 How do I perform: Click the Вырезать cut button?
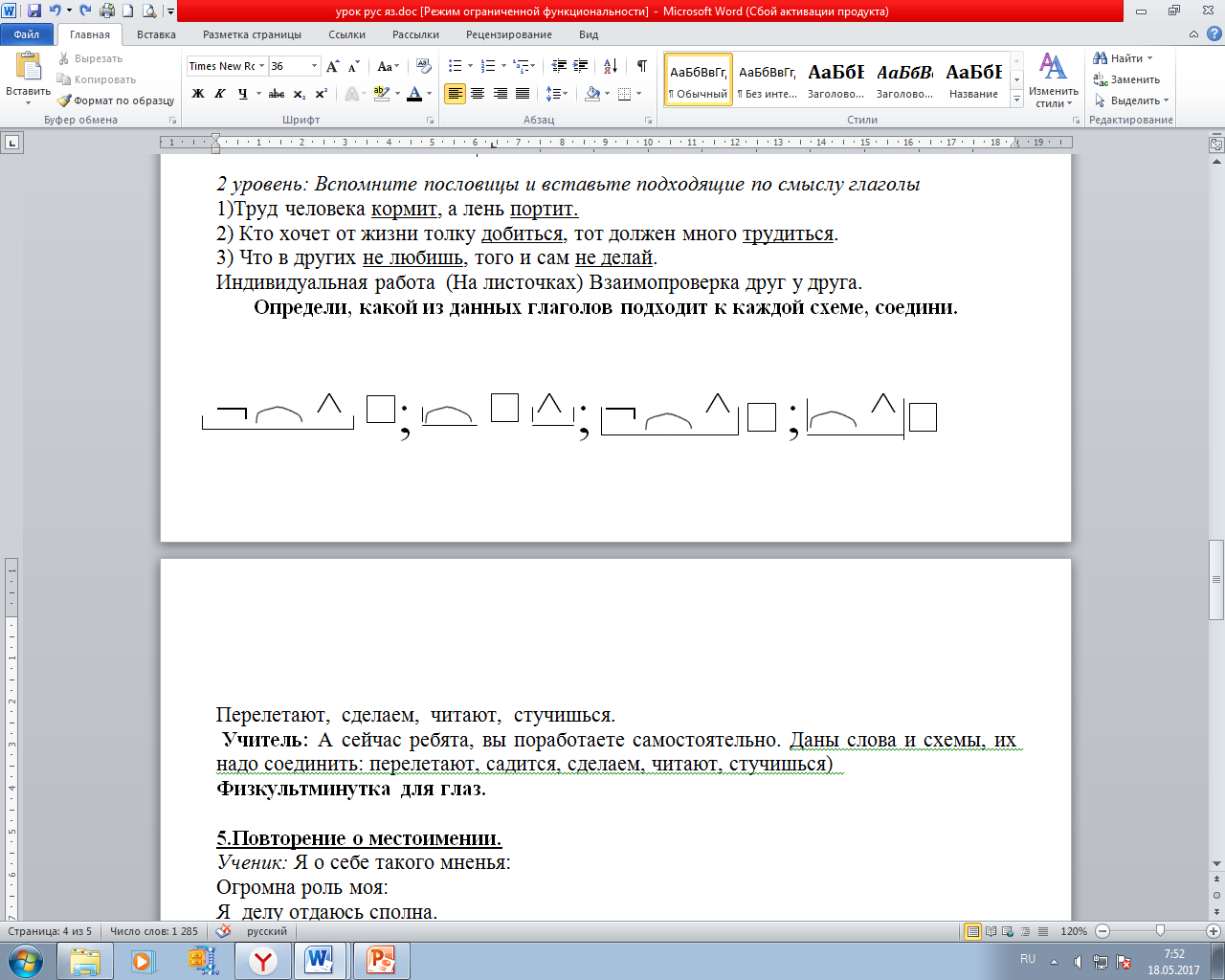(90, 58)
